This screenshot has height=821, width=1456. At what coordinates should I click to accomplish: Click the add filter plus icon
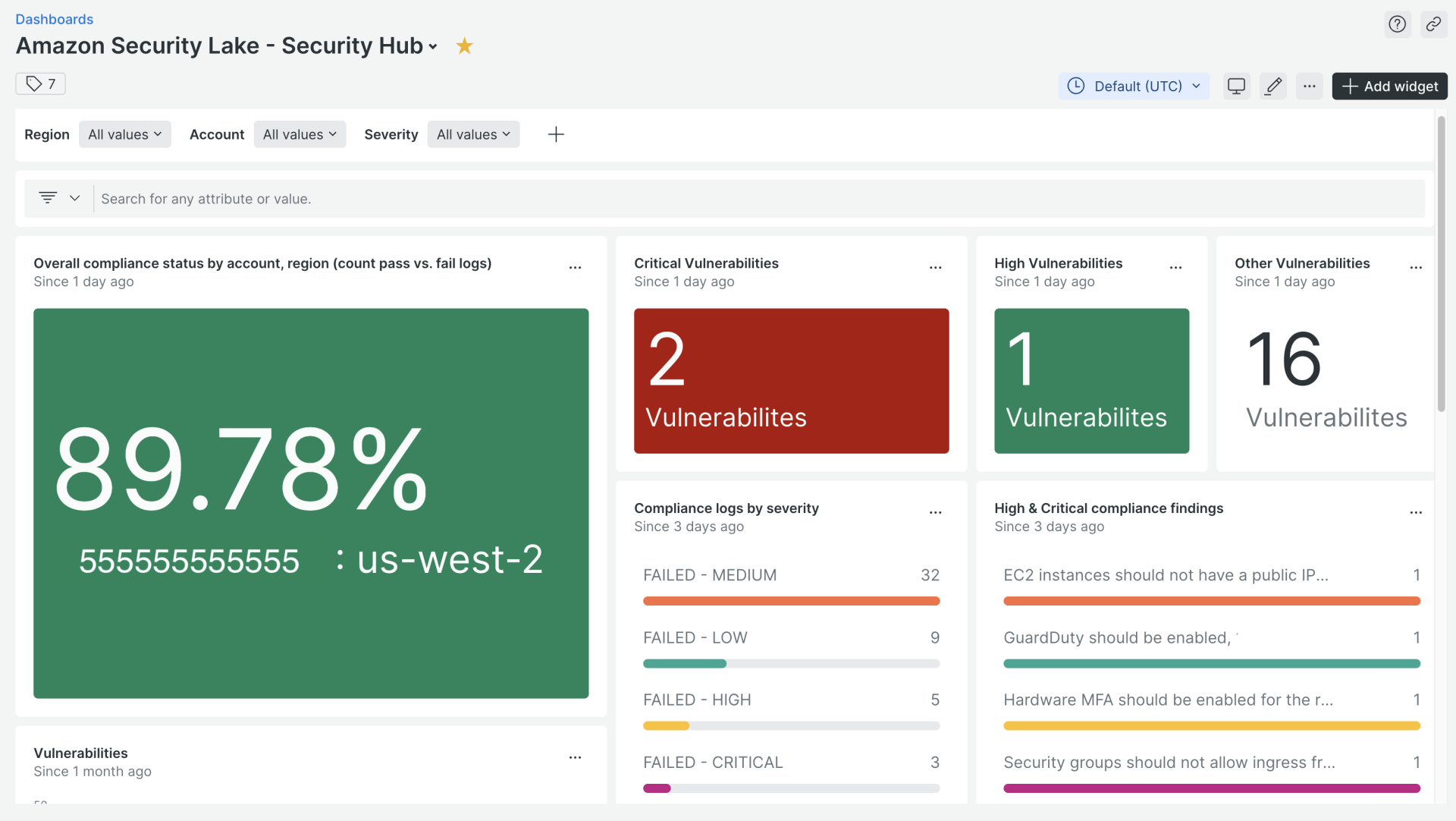pos(556,133)
